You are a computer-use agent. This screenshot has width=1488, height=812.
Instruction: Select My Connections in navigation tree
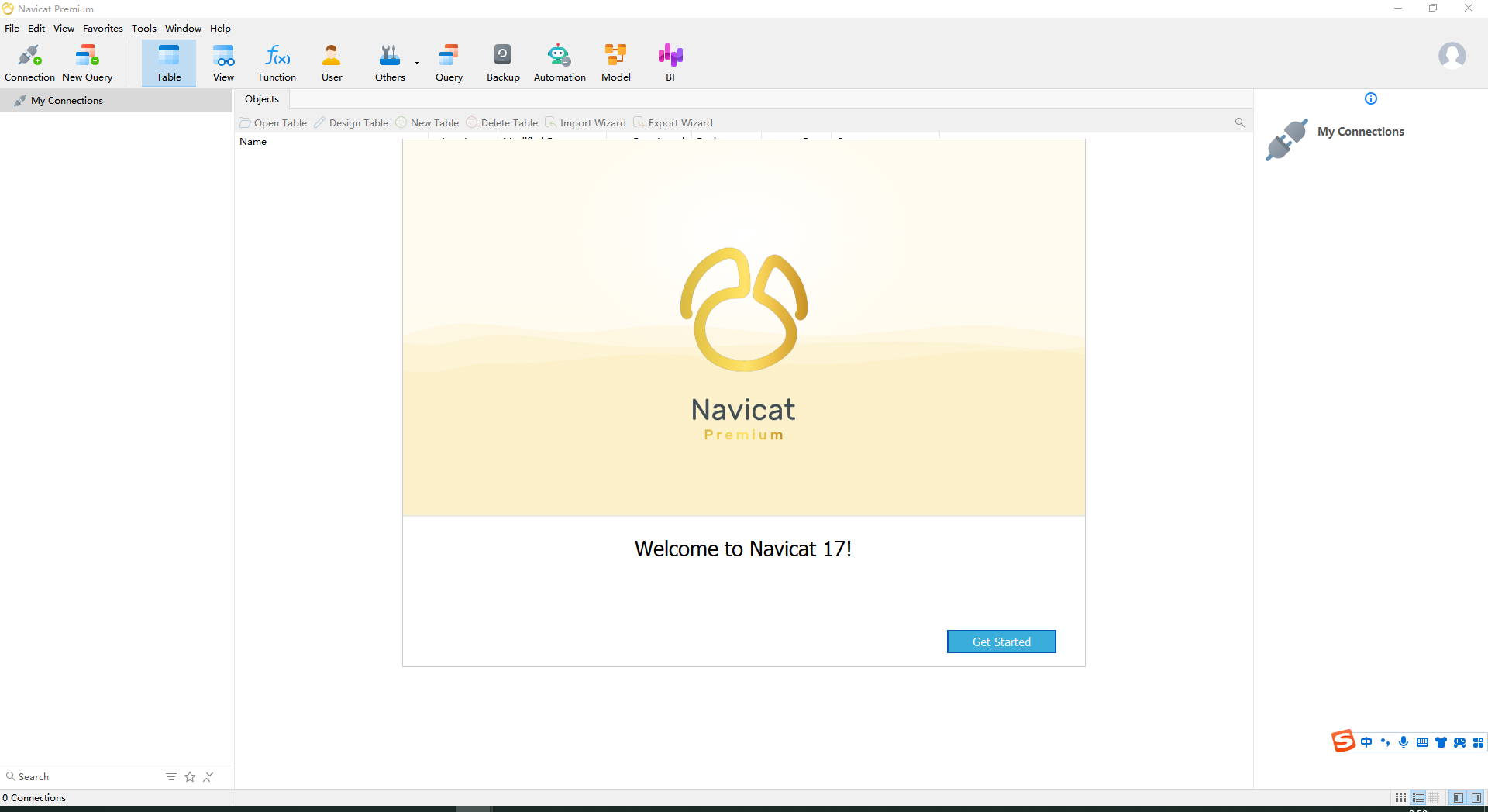tap(67, 101)
